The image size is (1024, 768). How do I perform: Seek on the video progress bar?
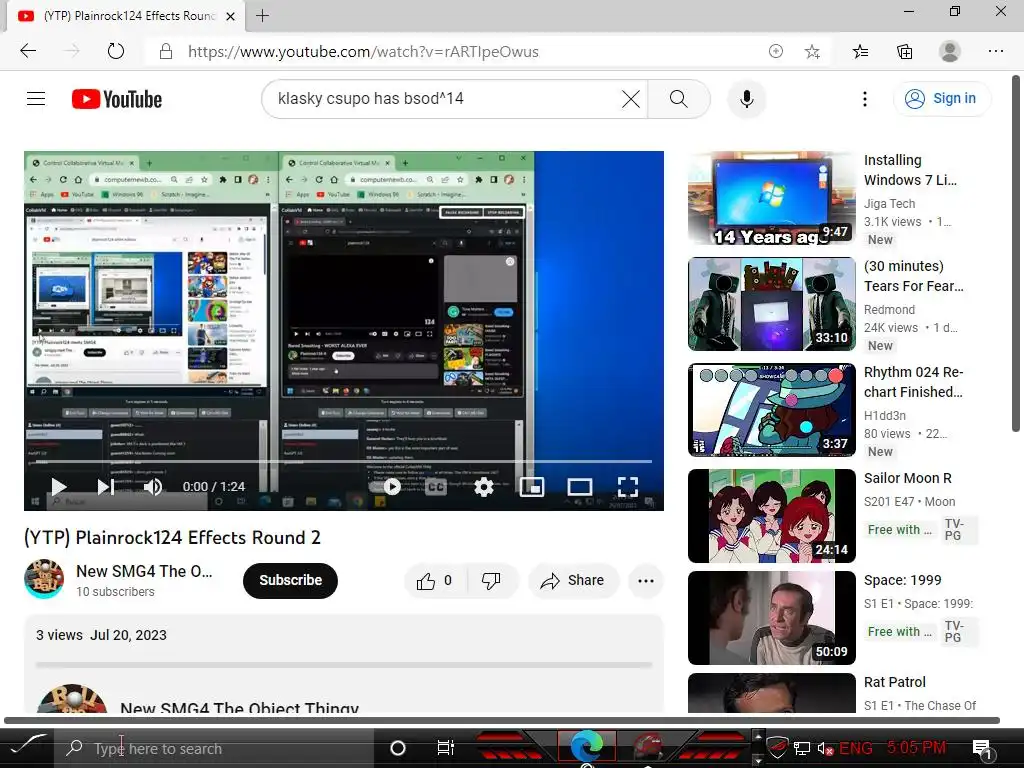click(344, 461)
